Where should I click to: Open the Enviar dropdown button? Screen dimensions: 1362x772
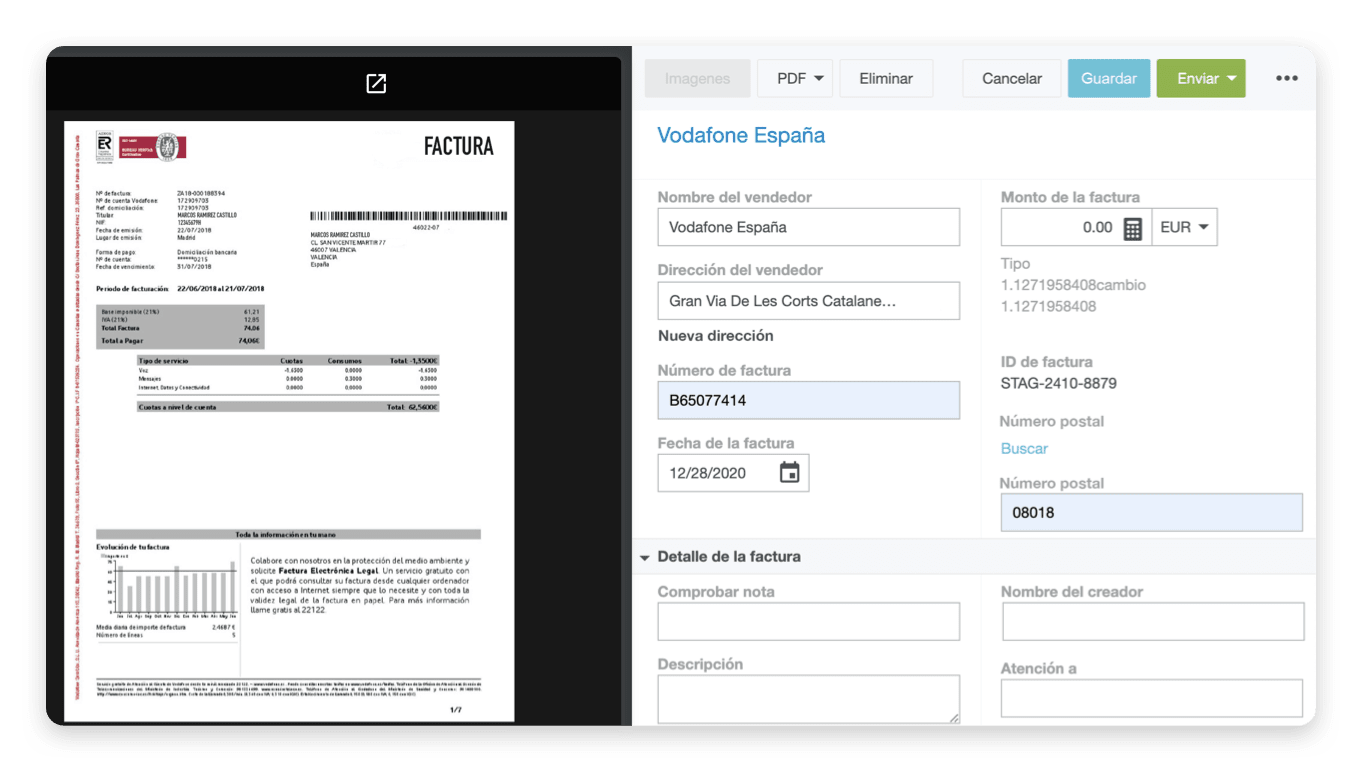click(x=1201, y=78)
